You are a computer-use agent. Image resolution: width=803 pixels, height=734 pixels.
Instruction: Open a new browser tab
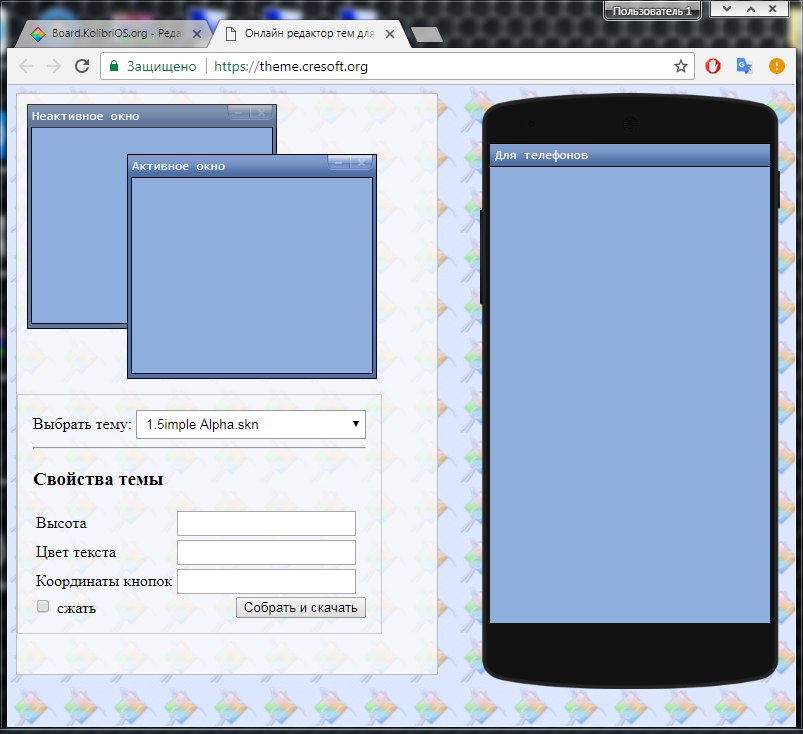pos(427,35)
